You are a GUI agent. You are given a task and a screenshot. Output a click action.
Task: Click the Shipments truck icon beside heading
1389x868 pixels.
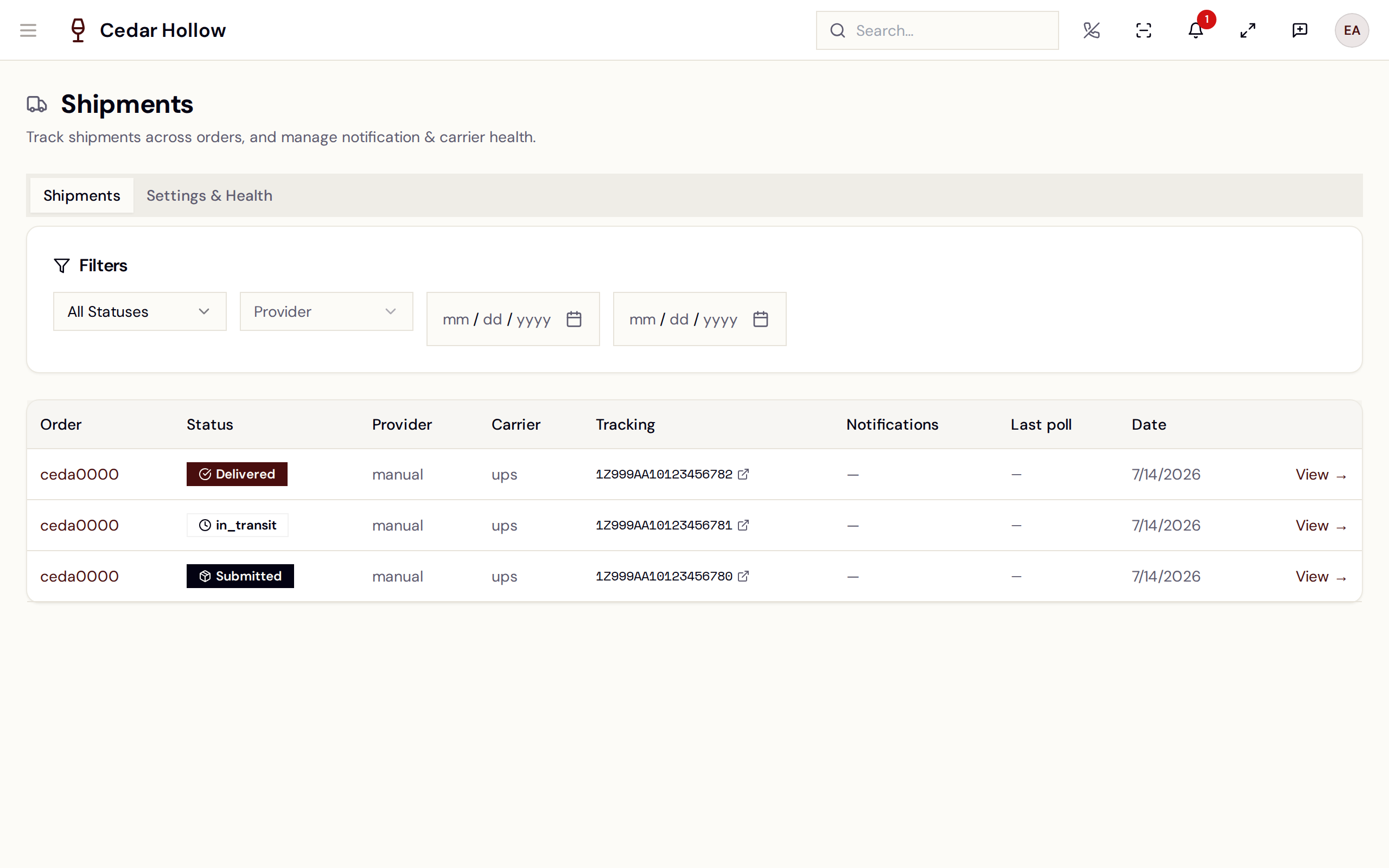[x=37, y=105]
